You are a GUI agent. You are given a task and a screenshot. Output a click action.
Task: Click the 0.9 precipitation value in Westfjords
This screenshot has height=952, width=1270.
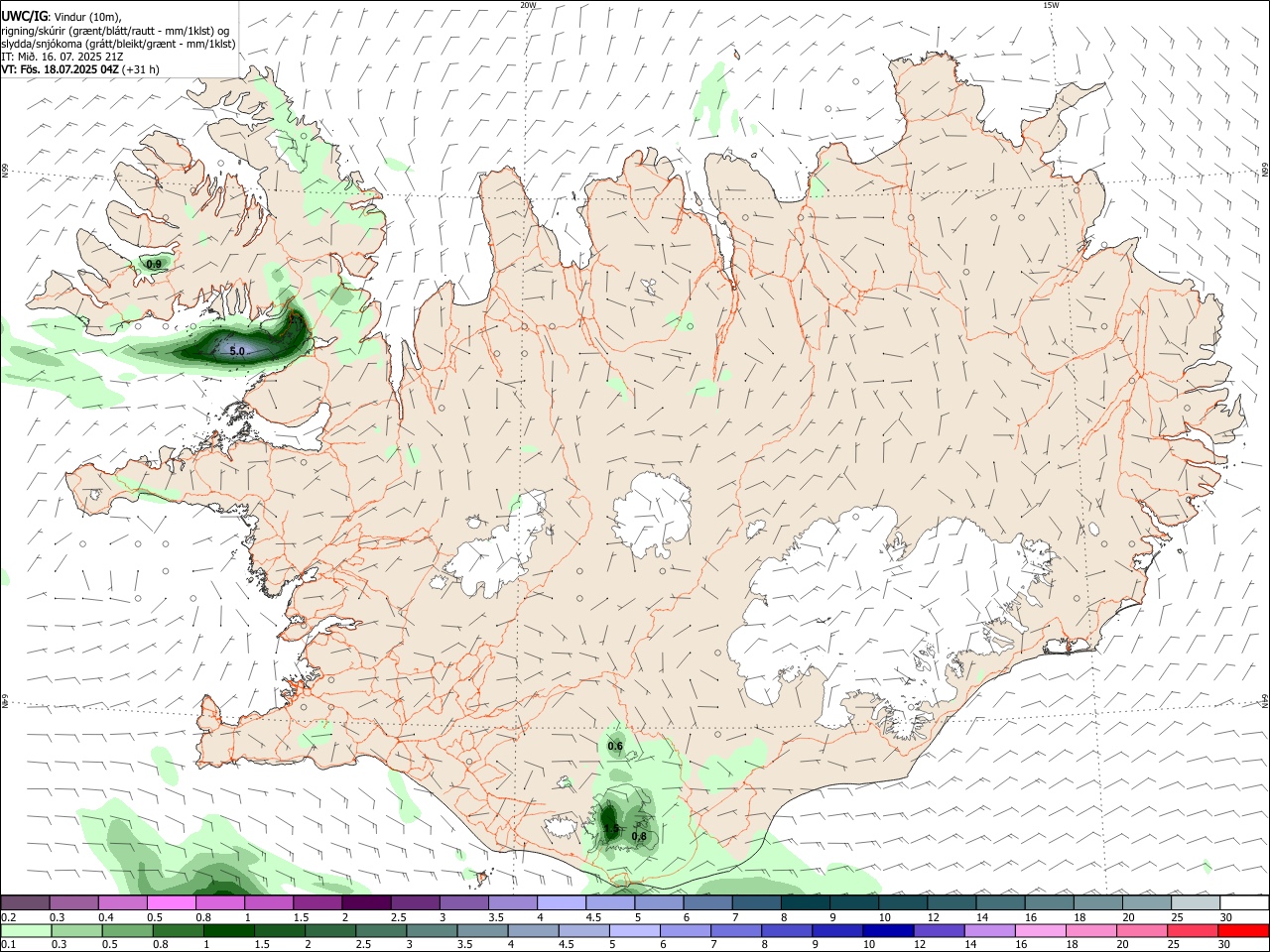[x=153, y=264]
